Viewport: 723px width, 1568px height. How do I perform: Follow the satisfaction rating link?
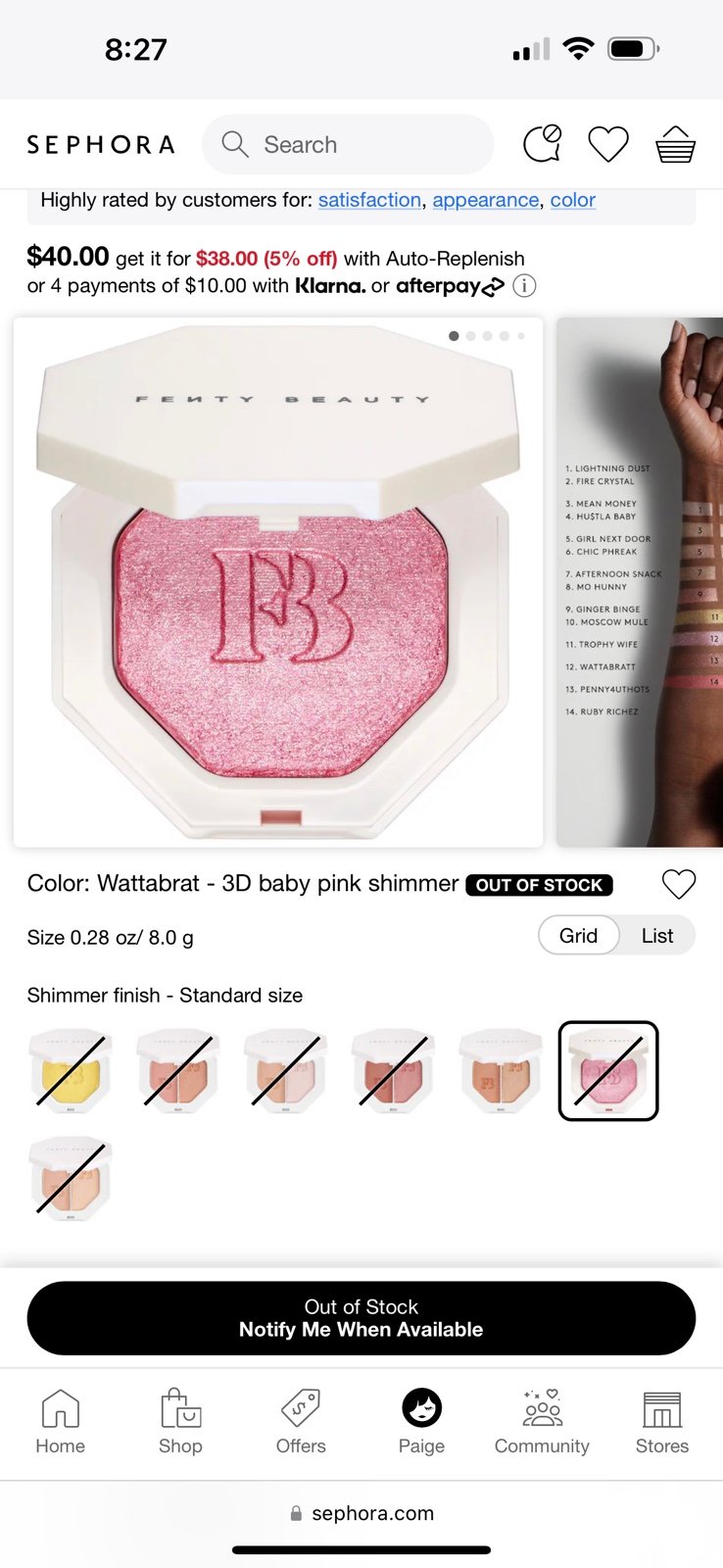[369, 200]
